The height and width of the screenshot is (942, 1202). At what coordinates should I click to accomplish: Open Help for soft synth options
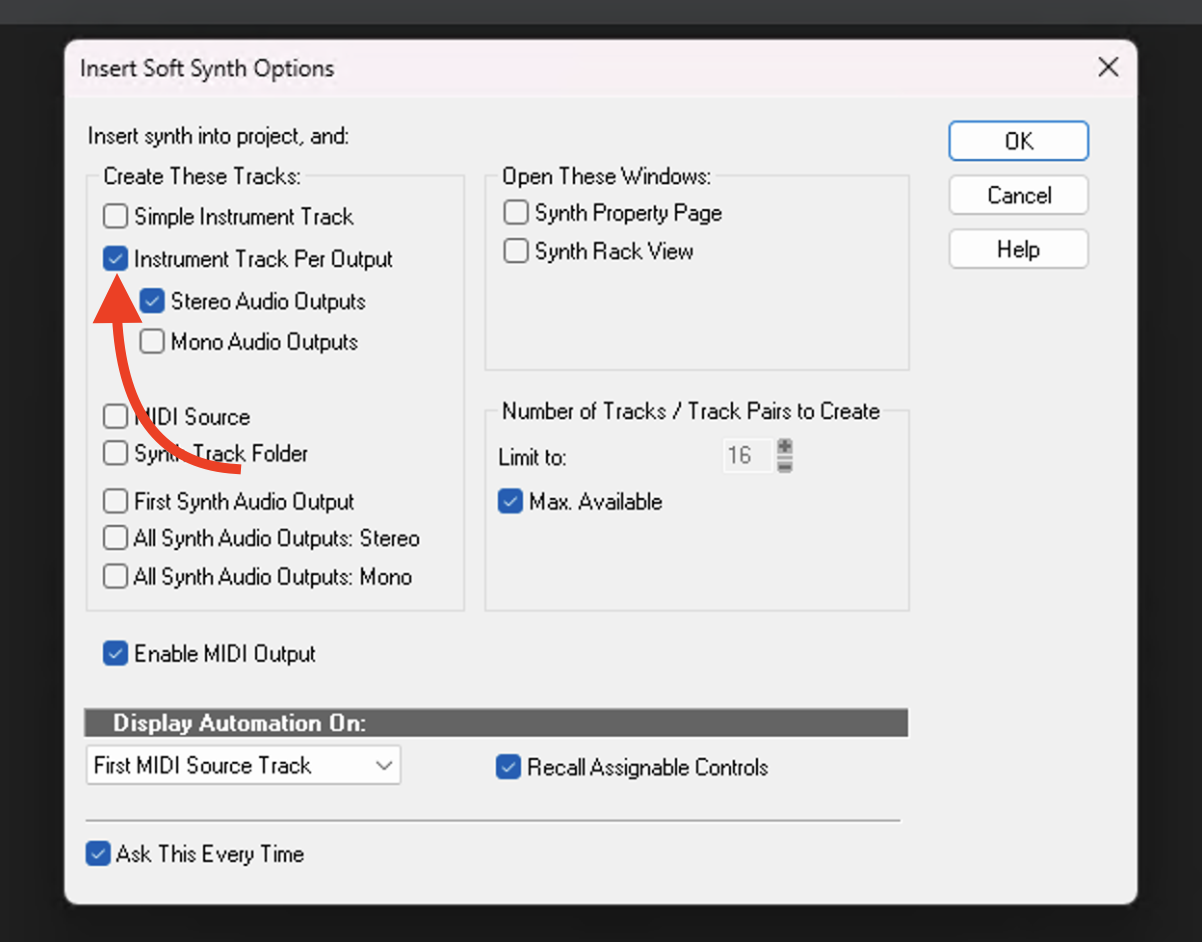1018,249
